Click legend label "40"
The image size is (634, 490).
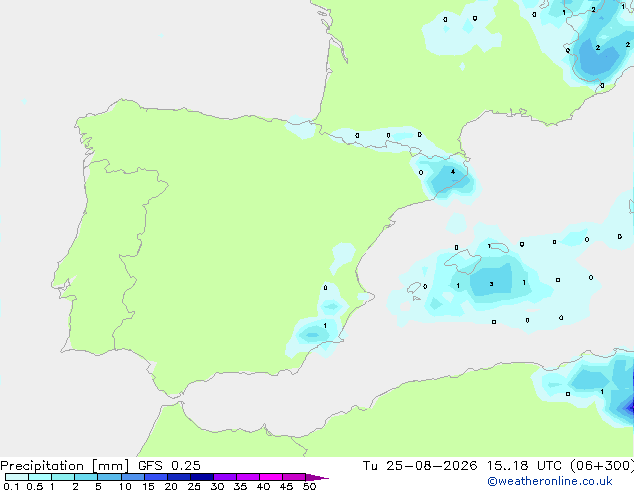[263, 486]
